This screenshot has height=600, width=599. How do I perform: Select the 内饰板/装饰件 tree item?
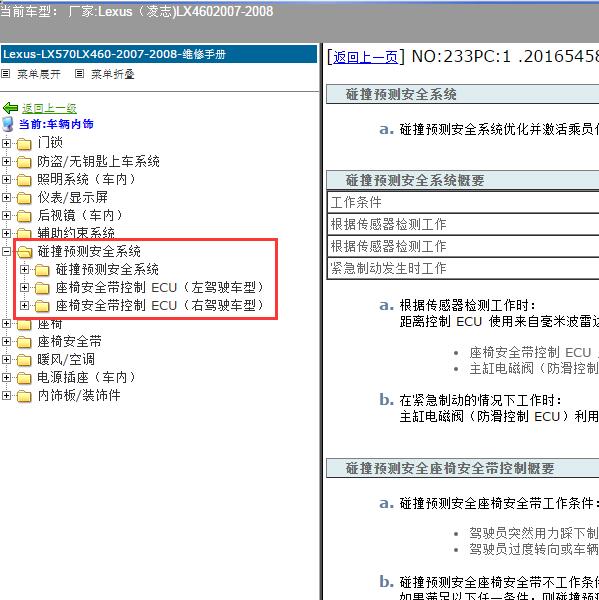[x=79, y=395]
